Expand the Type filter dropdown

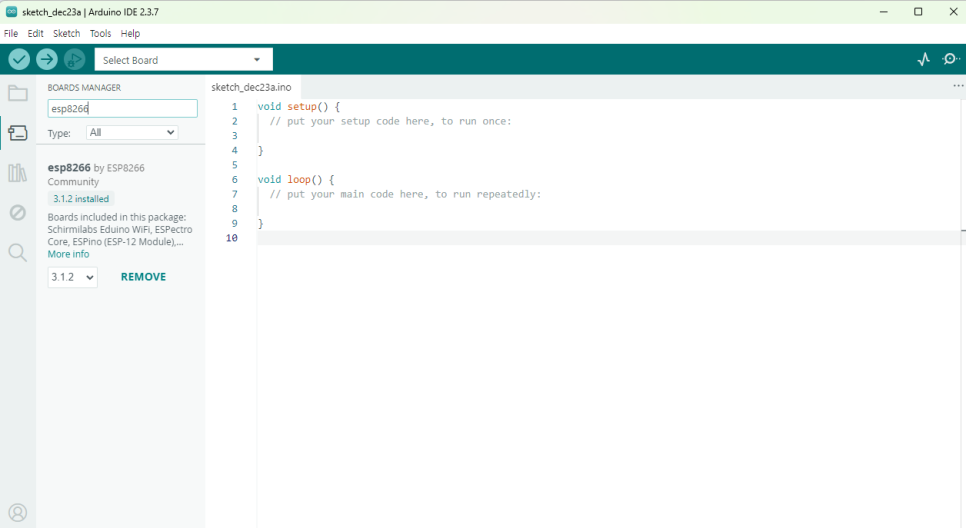point(132,132)
